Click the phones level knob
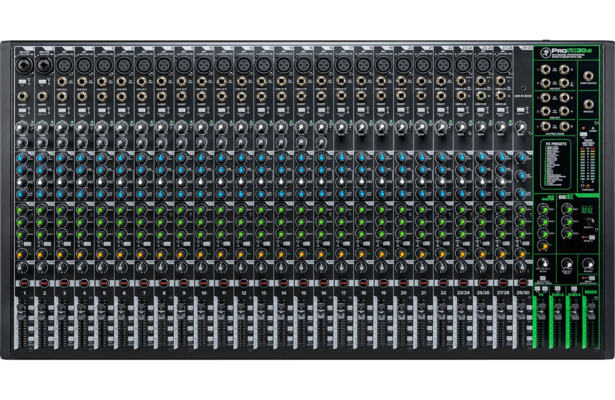Viewport: 615px width, 400px height. tap(588, 265)
